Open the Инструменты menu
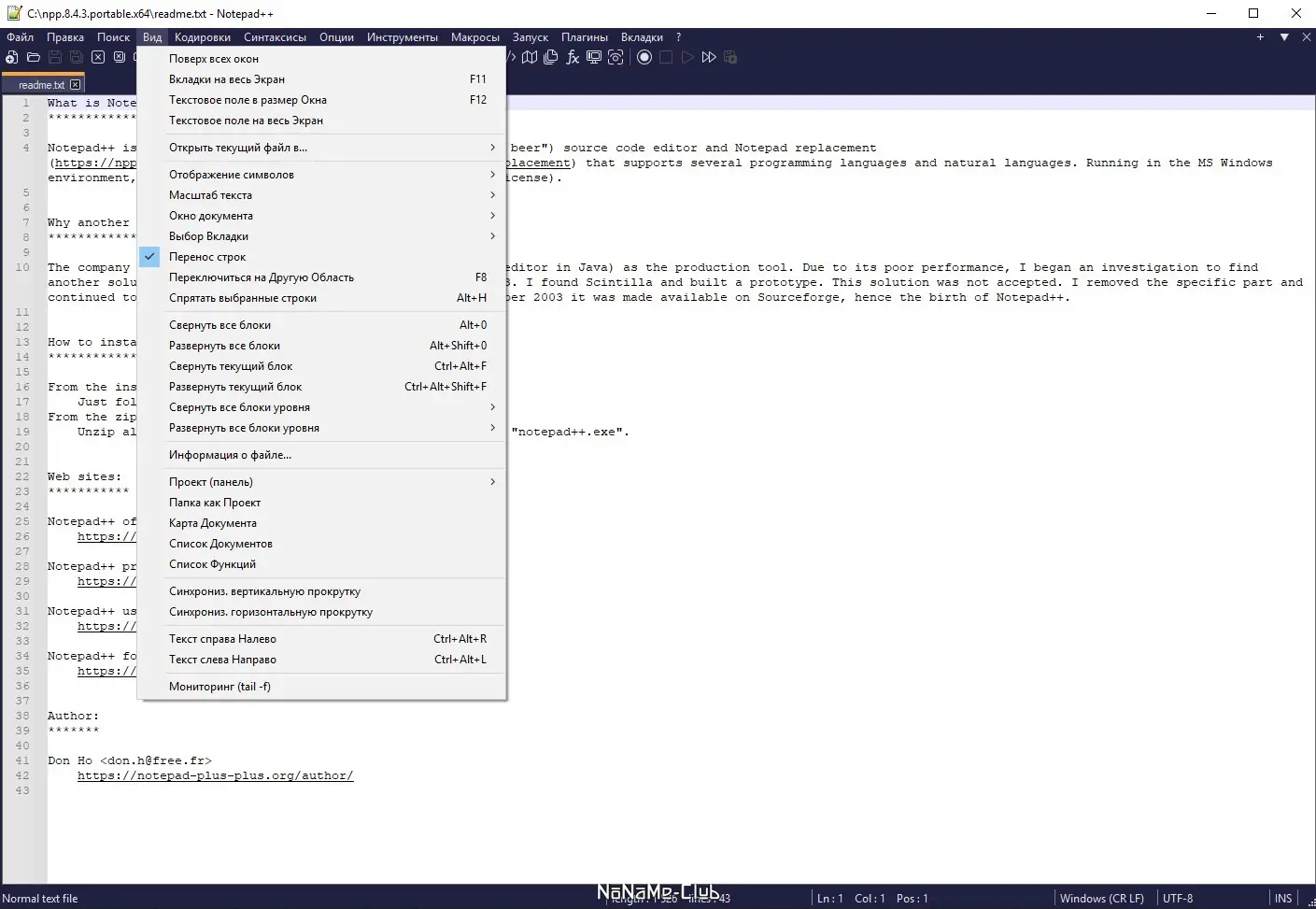1316x909 pixels. (x=403, y=37)
